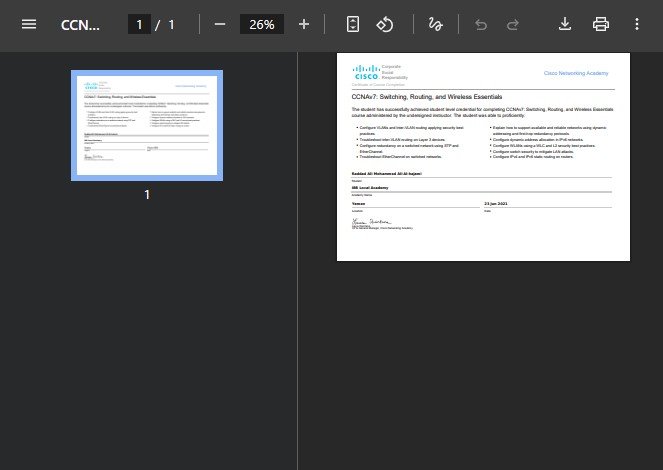Click the CCN... document title
Viewport: 663px width, 470px height.
(80, 24)
